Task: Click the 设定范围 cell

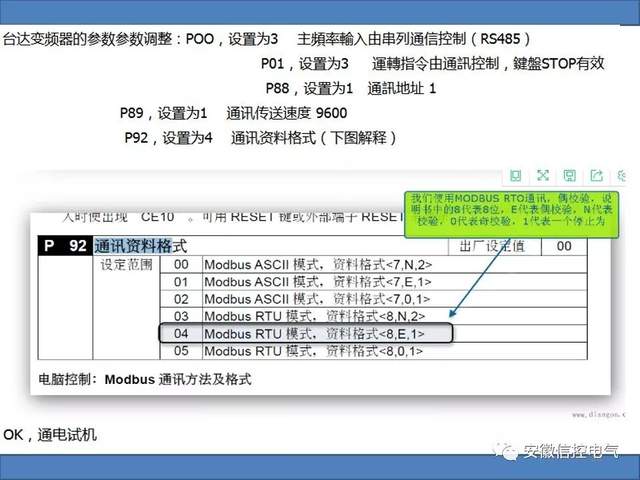Action: [126, 265]
